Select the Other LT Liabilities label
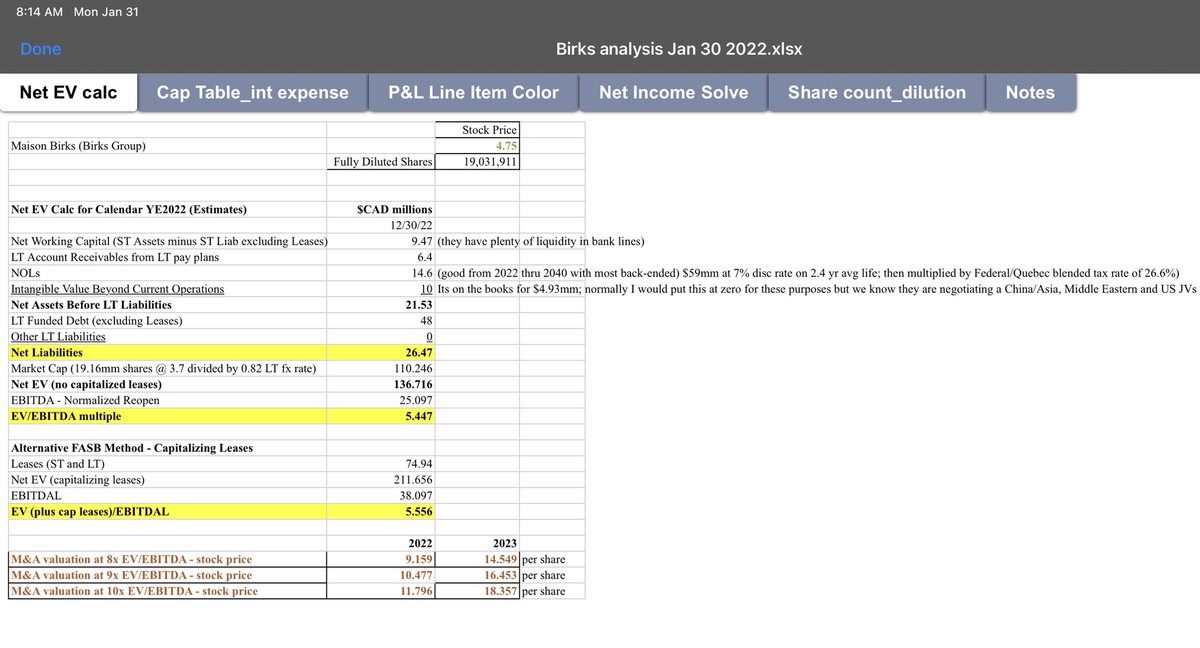Viewport: 1200px width, 648px height. pyautogui.click(x=57, y=336)
